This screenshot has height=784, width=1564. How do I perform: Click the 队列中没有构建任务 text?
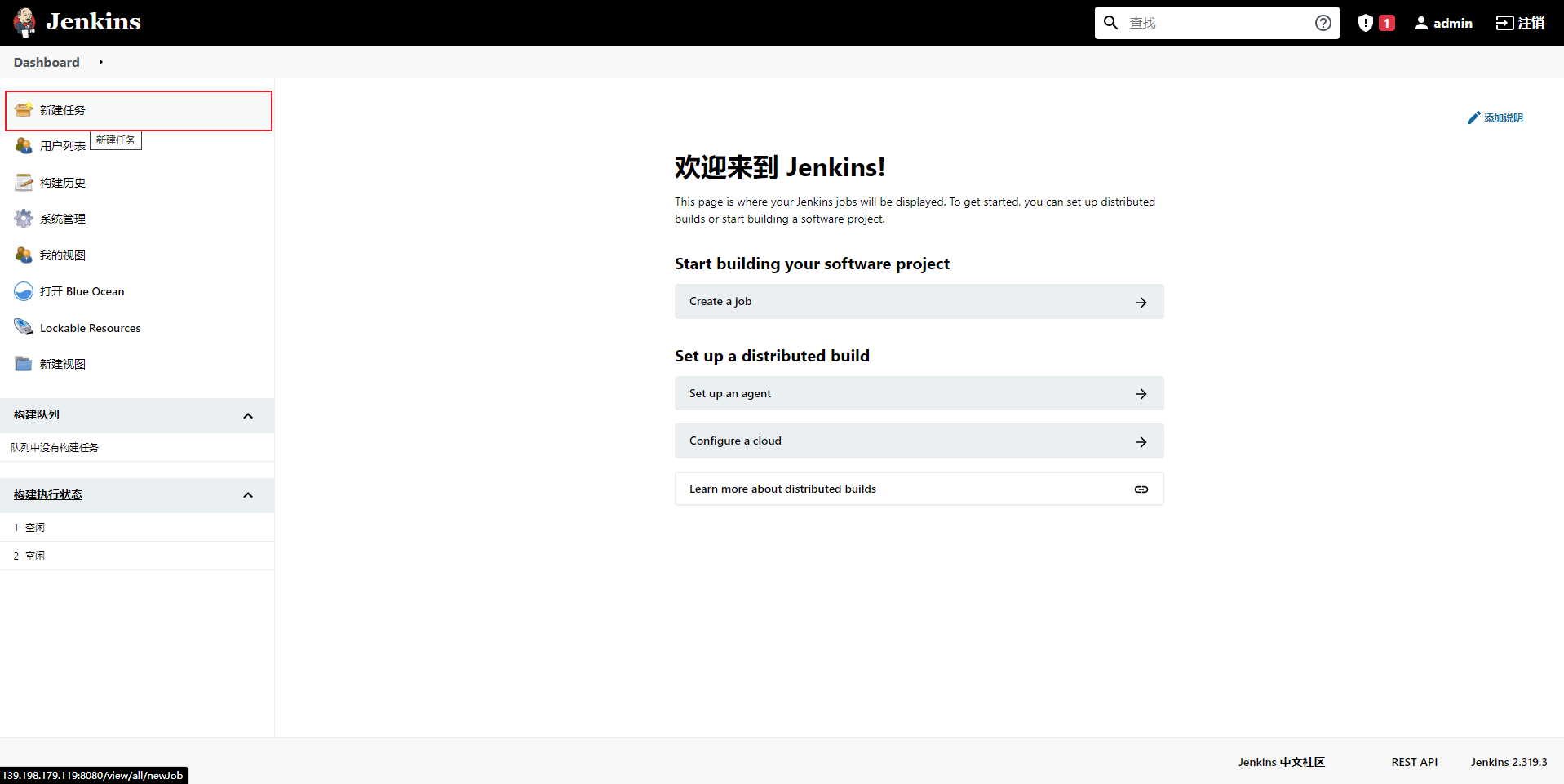pyautogui.click(x=55, y=448)
